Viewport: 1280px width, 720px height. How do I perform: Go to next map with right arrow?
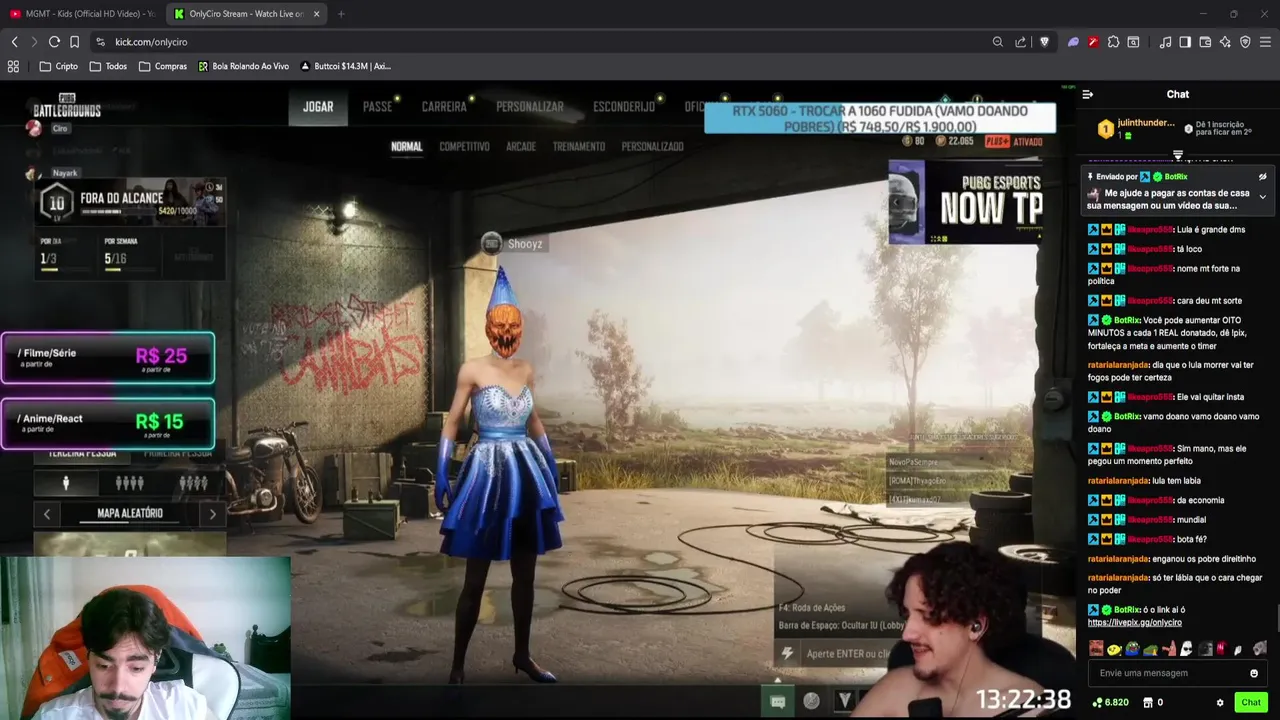tap(212, 514)
